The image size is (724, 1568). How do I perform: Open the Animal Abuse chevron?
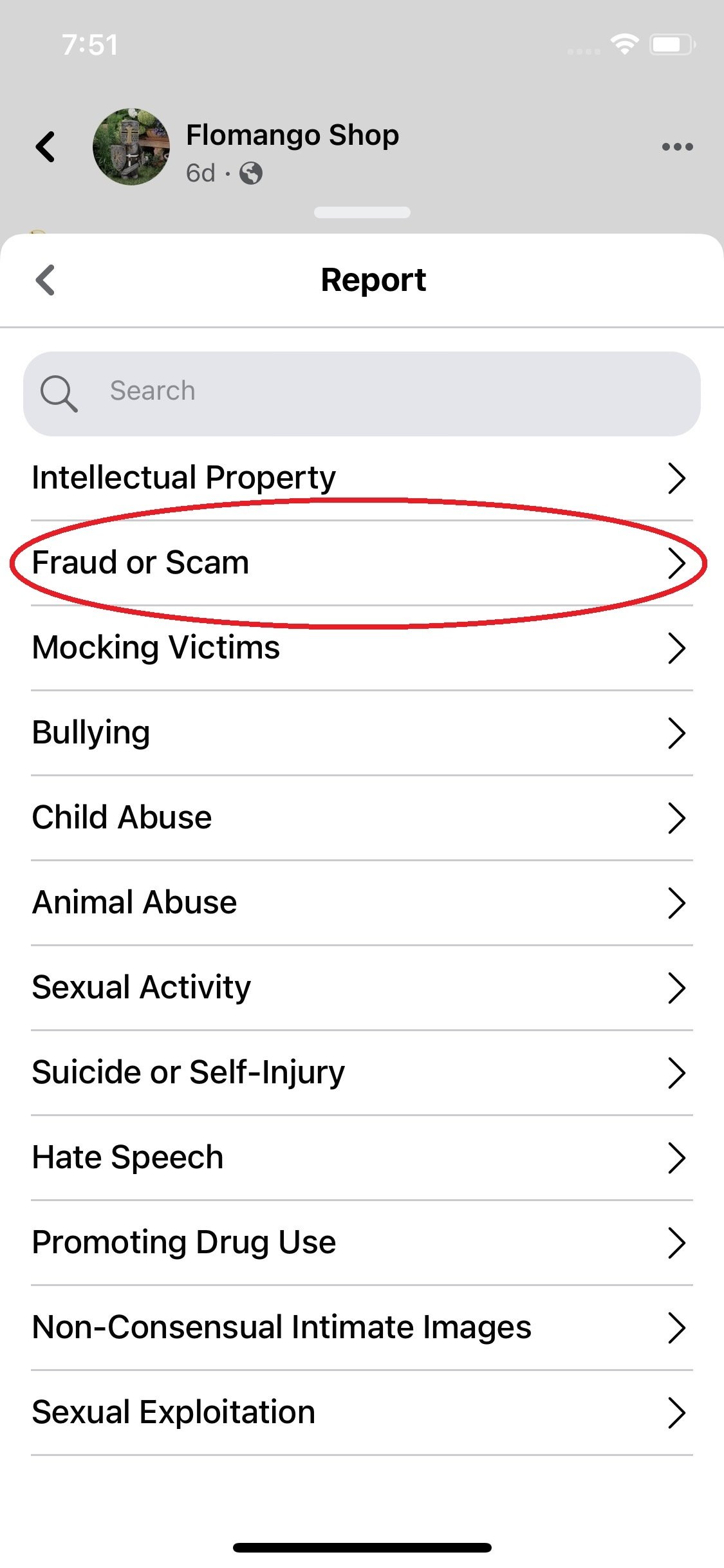(678, 902)
